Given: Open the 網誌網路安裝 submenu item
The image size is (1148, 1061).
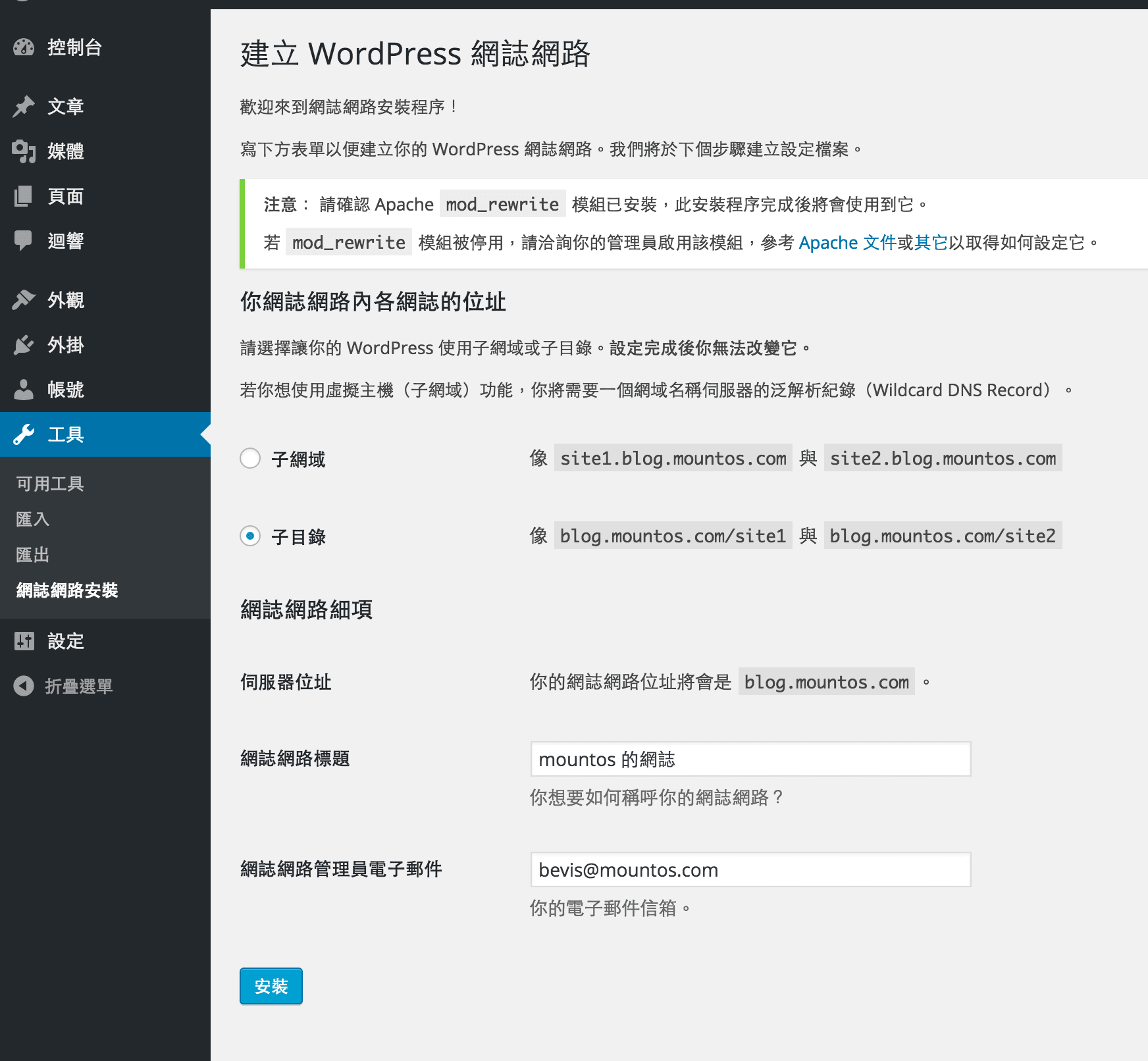Looking at the screenshot, I should [67, 590].
